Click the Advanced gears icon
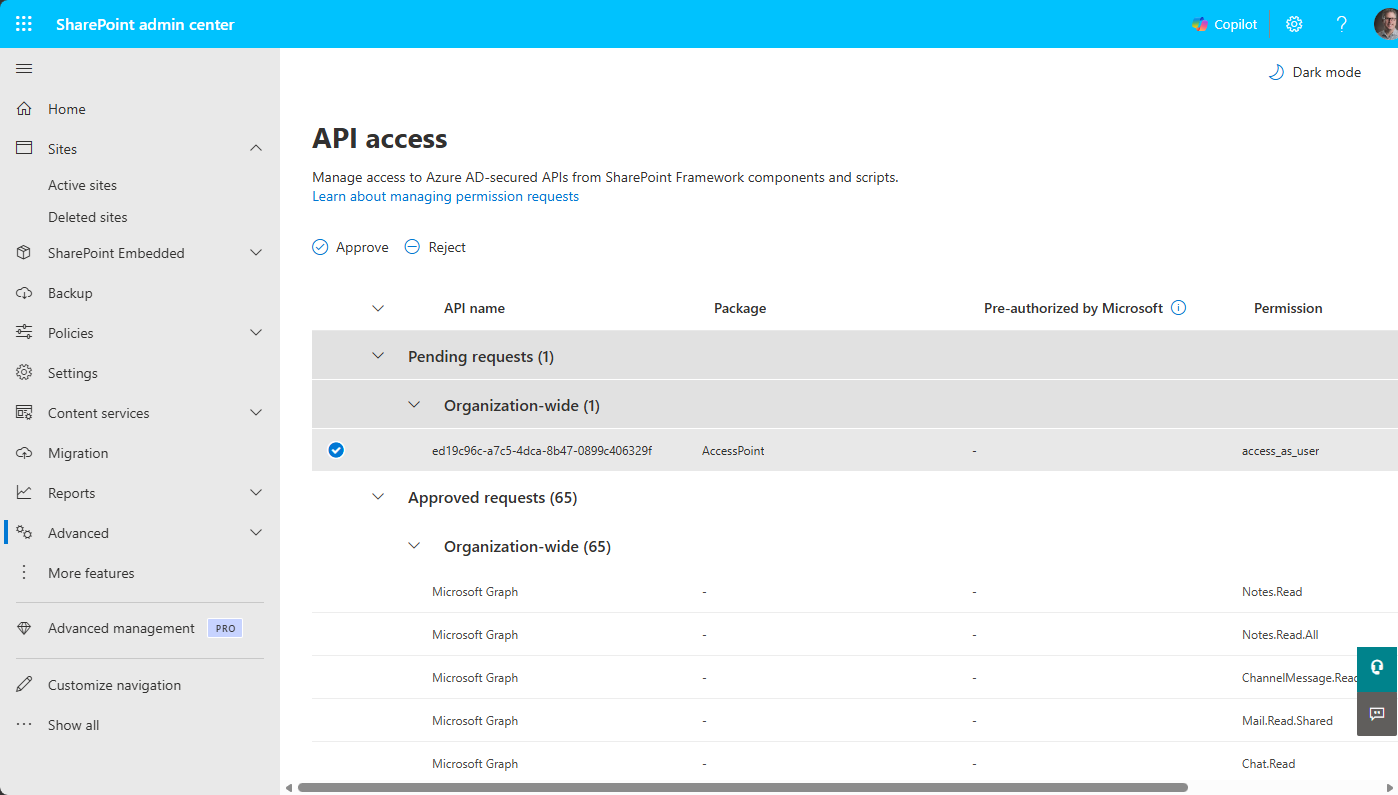Viewport: 1398px width, 795px height. [25, 533]
